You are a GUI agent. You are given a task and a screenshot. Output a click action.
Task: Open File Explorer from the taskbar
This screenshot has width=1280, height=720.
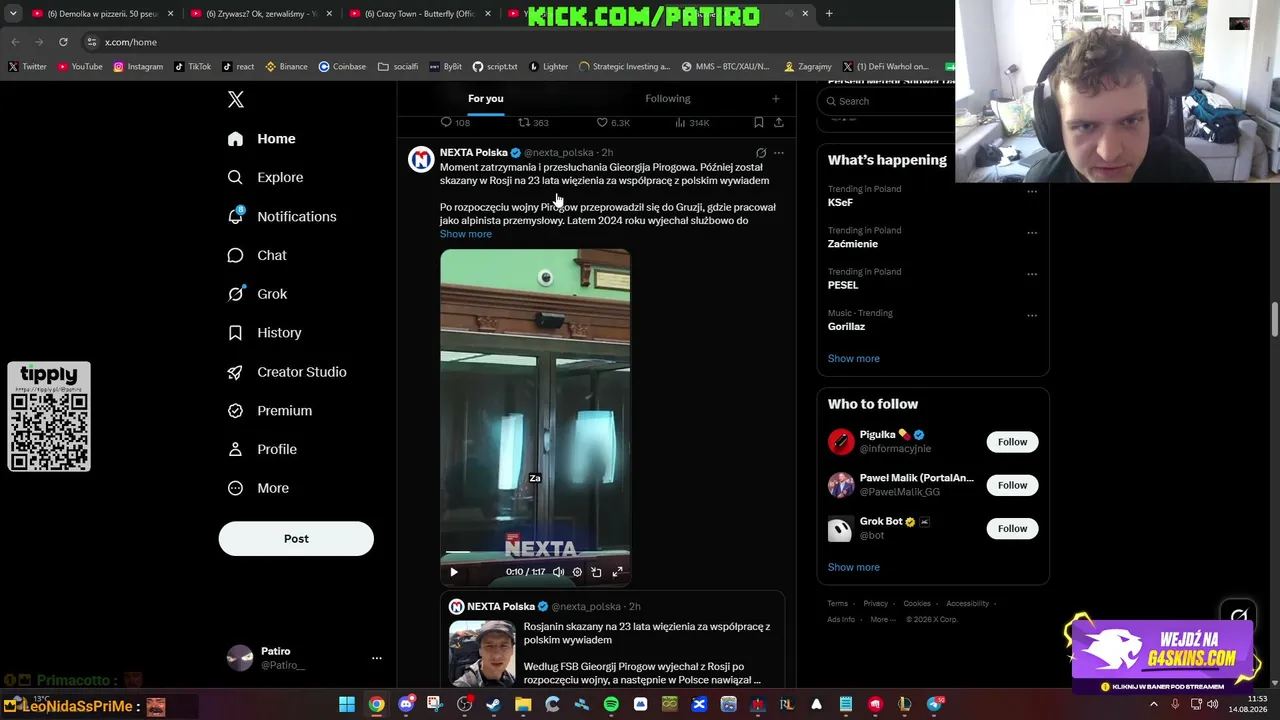pos(523,705)
